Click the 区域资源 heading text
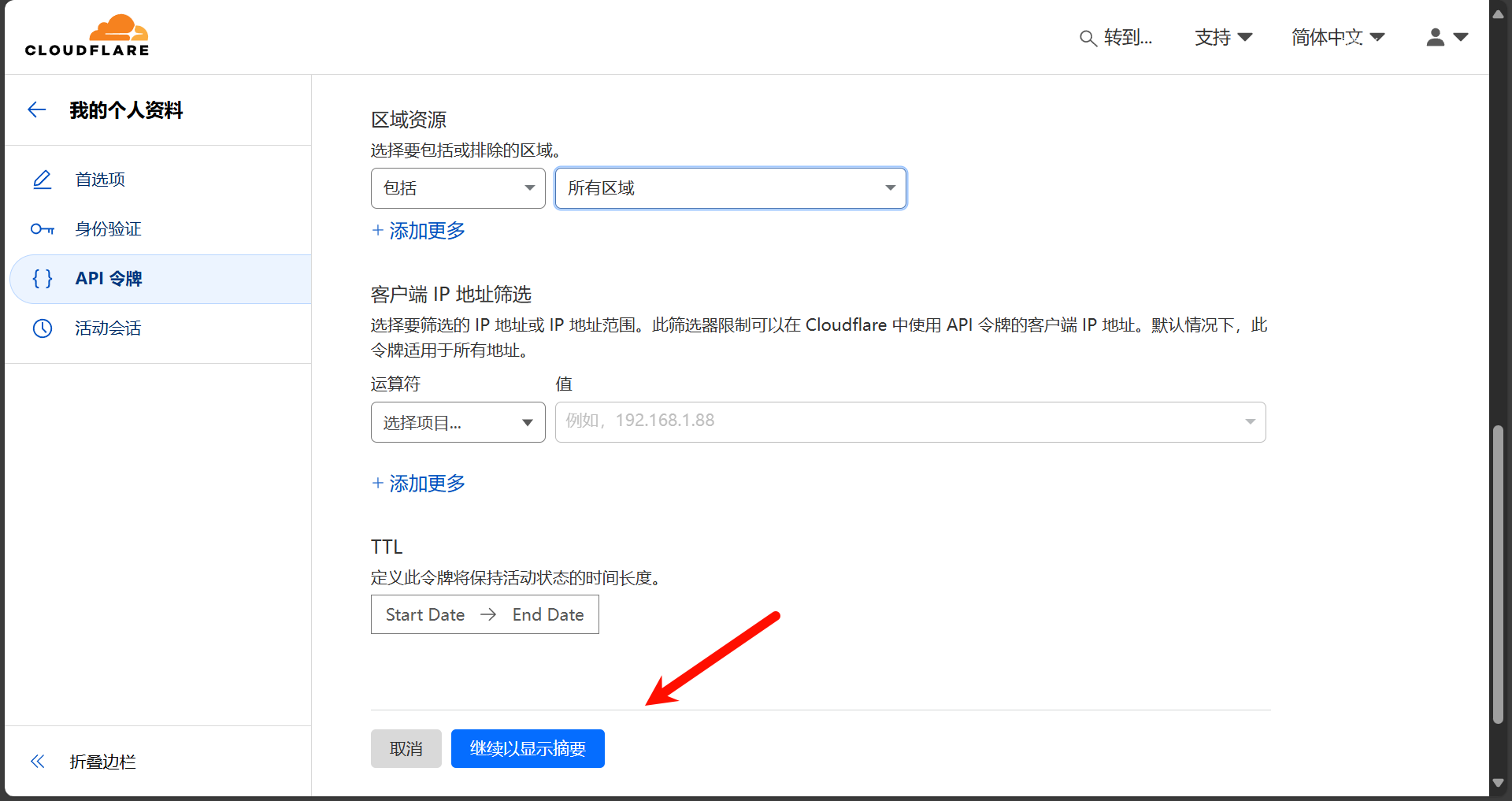The height and width of the screenshot is (801, 1512). pyautogui.click(x=409, y=120)
